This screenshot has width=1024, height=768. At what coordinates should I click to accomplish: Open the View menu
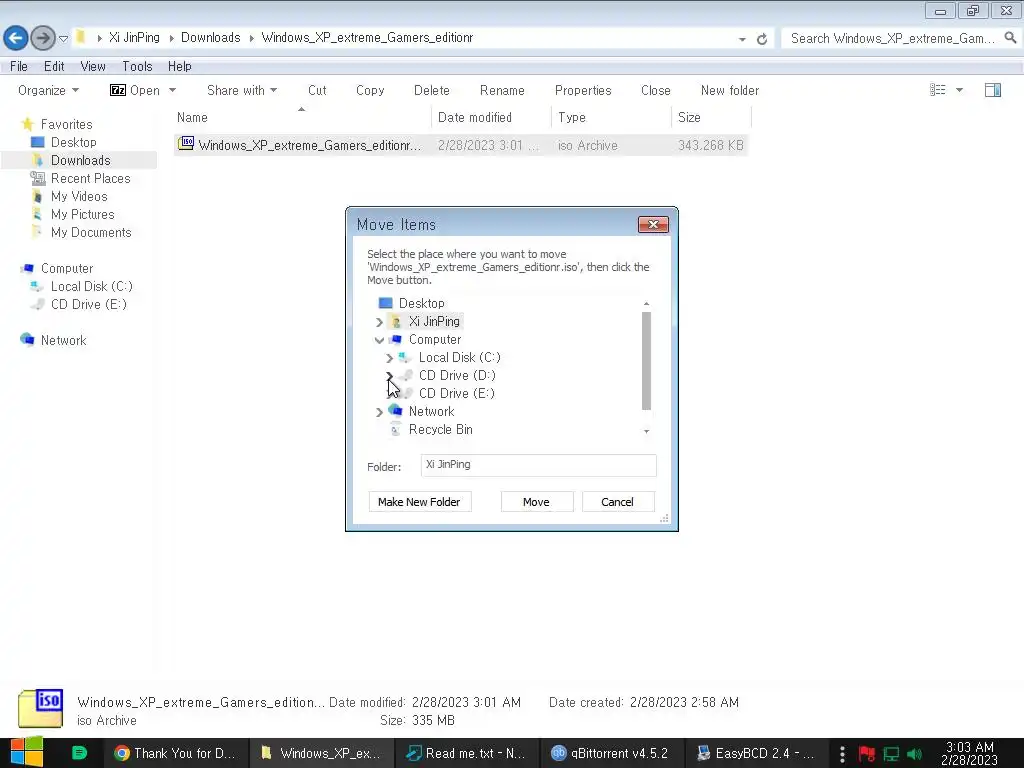click(93, 66)
